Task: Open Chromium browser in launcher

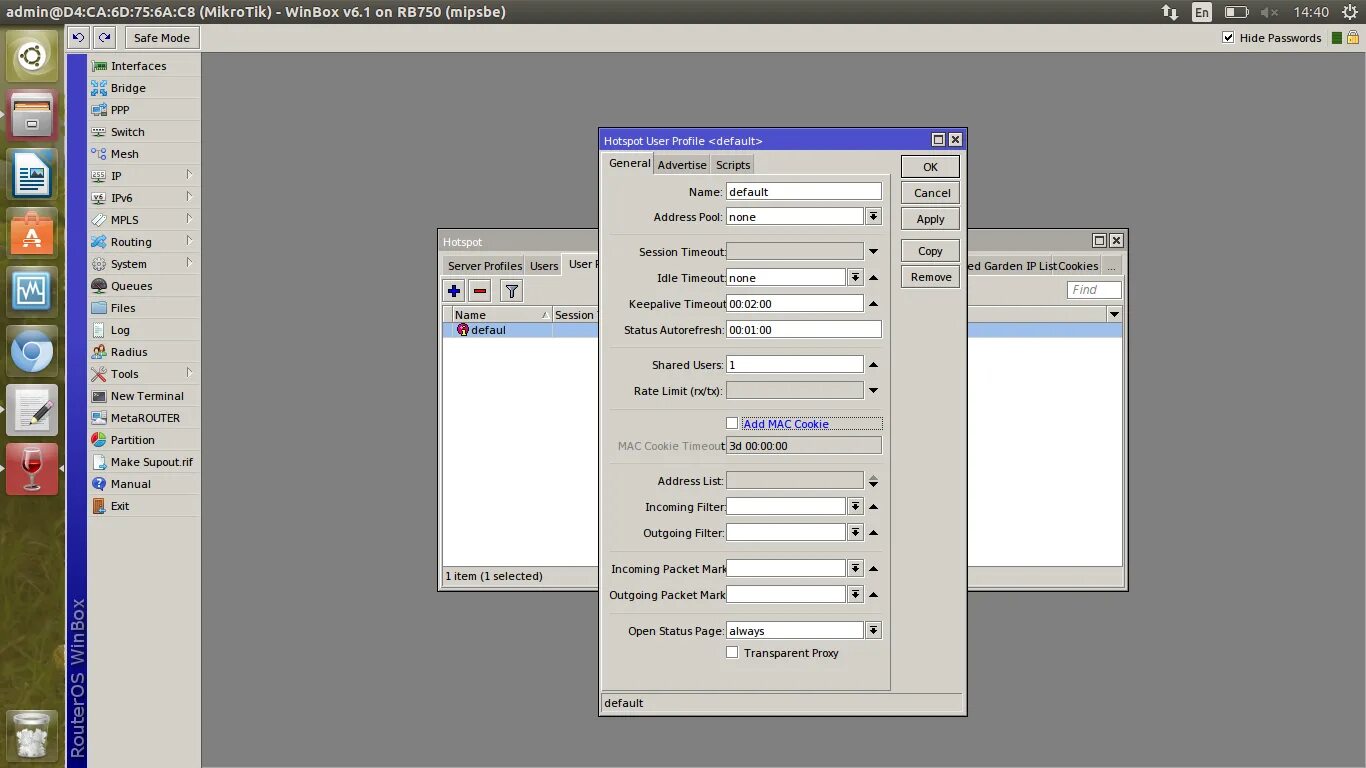Action: [32, 352]
